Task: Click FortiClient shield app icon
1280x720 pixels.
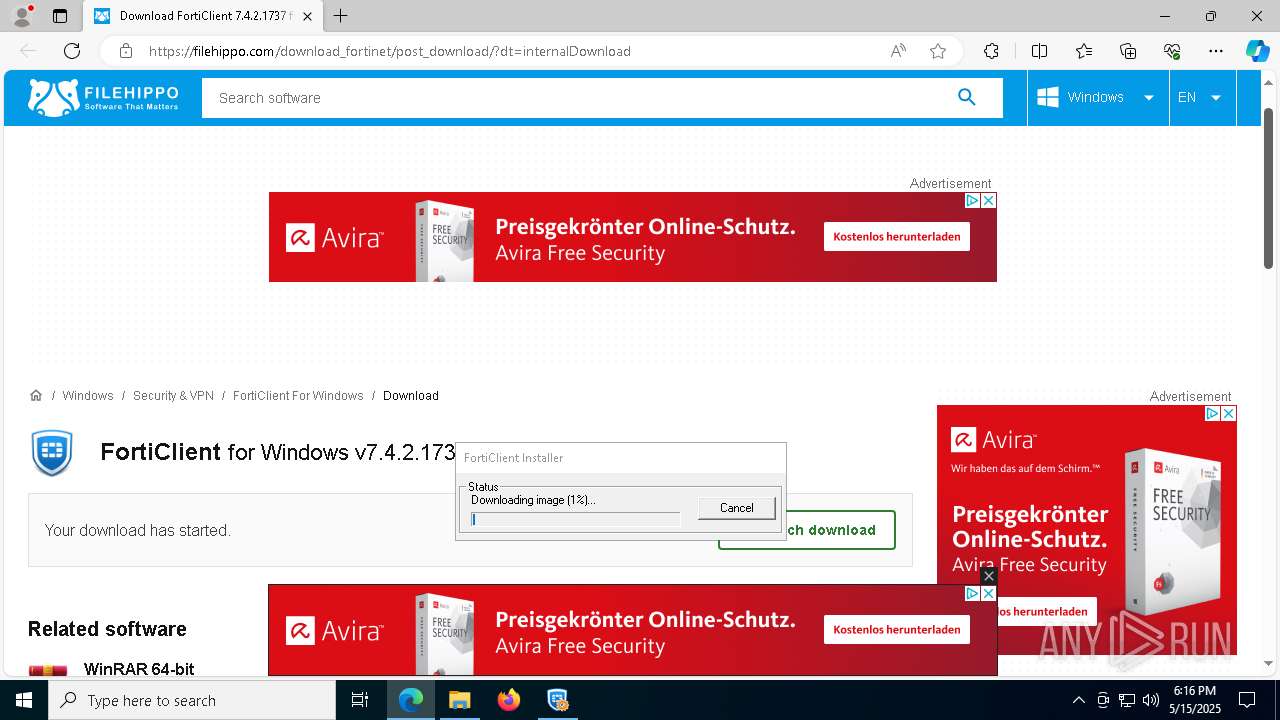Action: click(x=52, y=453)
